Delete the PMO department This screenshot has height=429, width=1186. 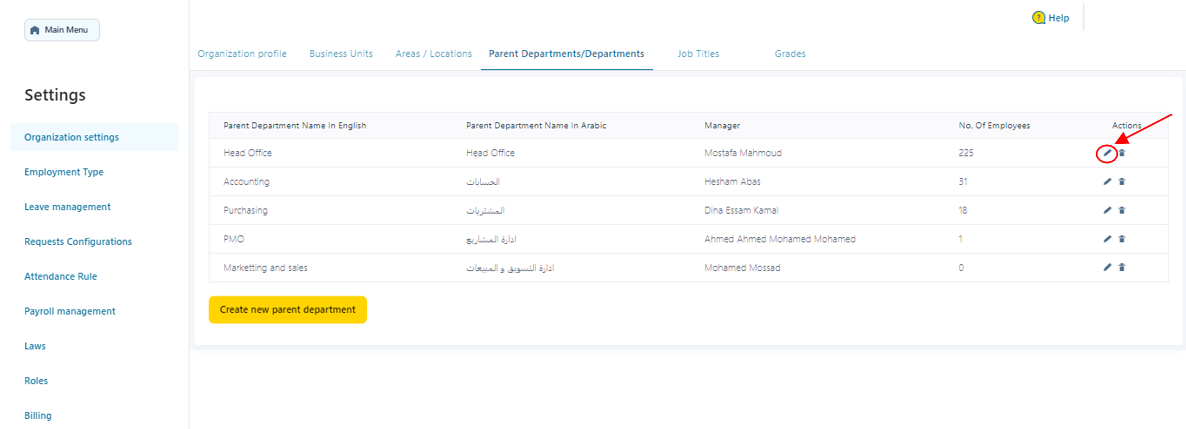(x=1121, y=239)
